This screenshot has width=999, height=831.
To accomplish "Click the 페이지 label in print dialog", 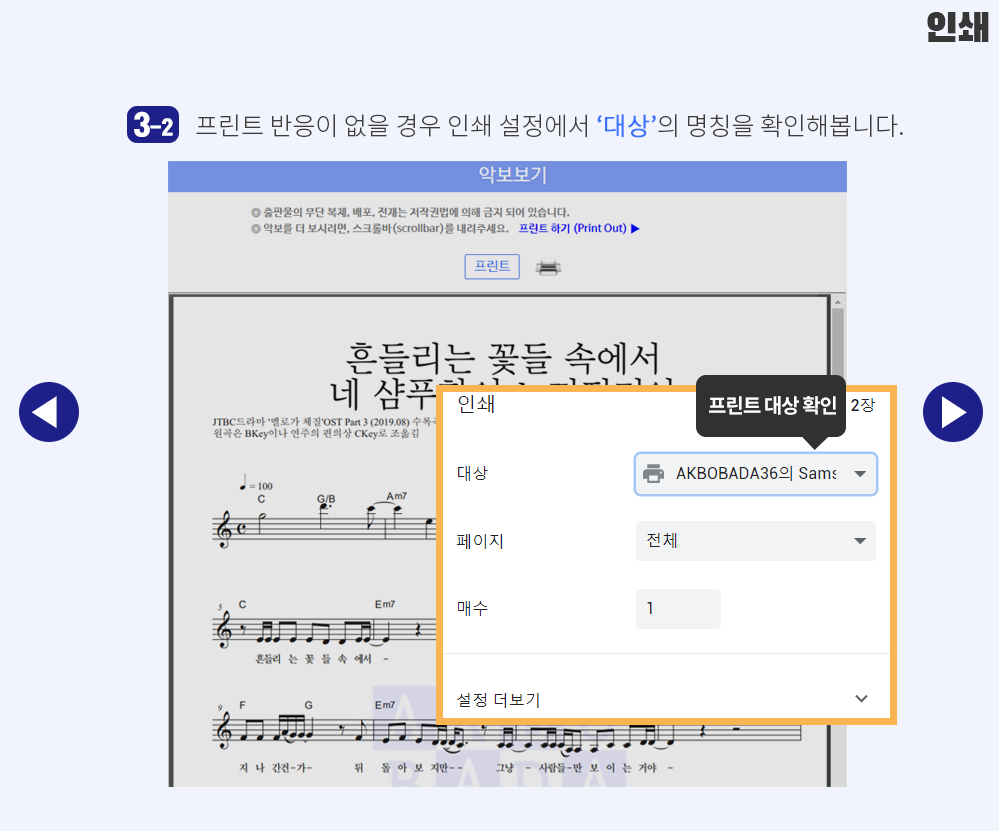I will [480, 541].
